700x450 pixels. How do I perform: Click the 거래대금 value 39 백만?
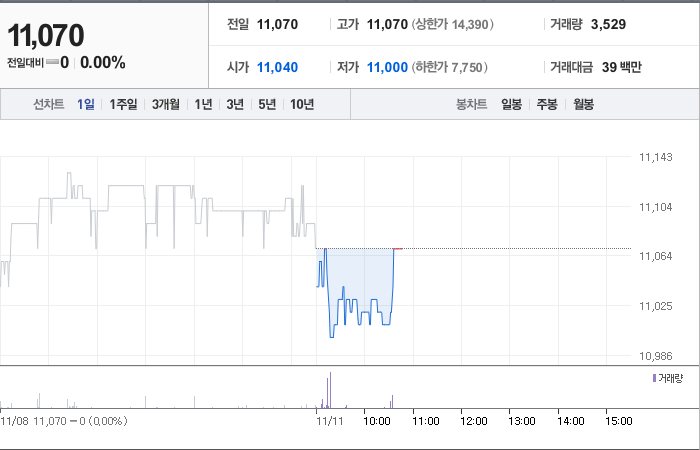[x=621, y=67]
